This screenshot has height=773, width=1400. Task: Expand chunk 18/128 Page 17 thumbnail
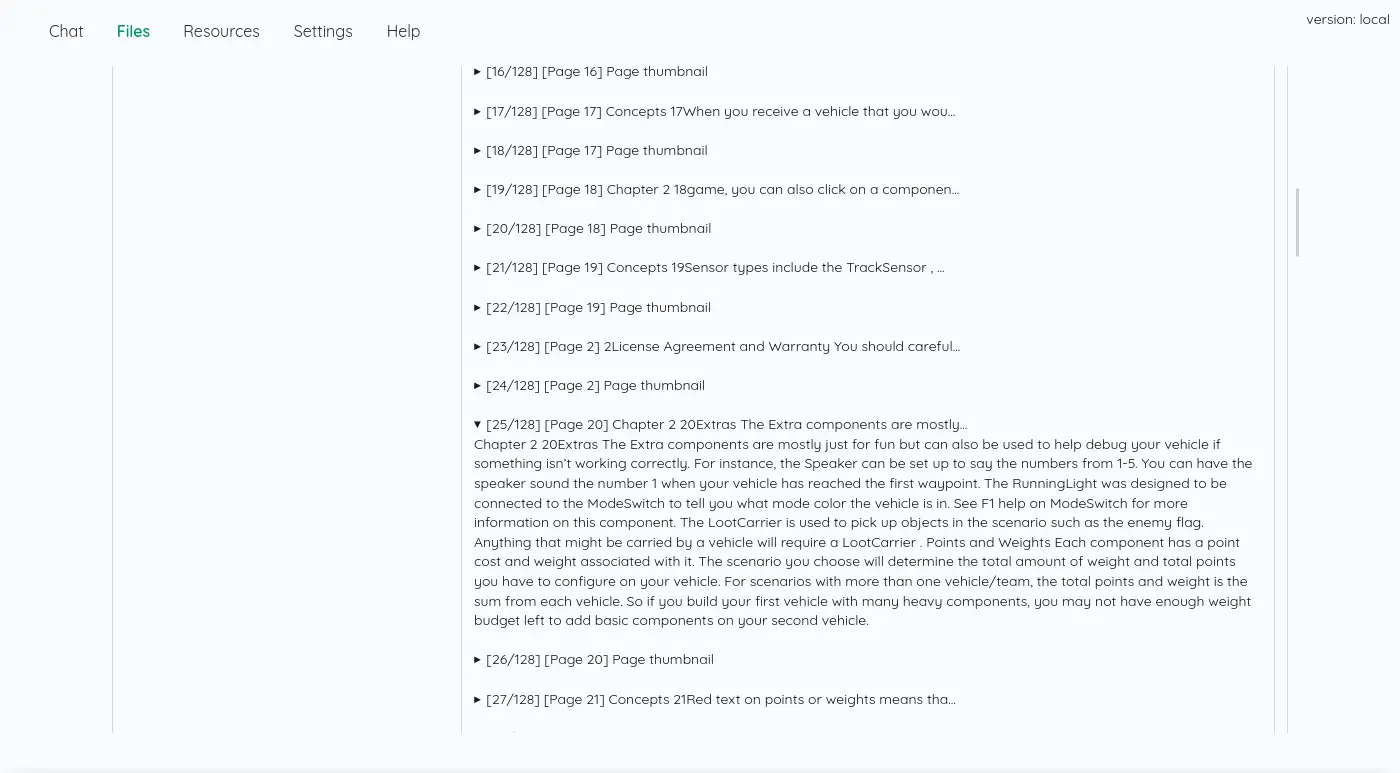[596, 151]
